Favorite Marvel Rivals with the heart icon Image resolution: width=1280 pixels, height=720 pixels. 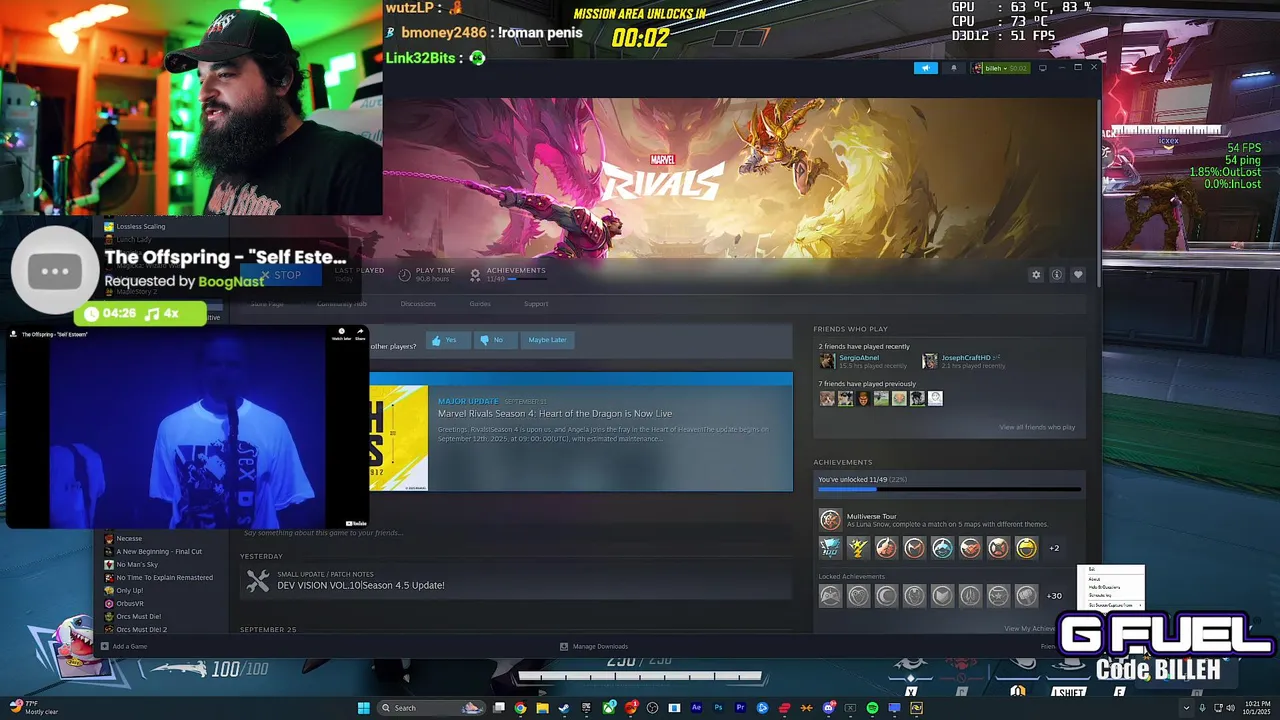click(1078, 275)
